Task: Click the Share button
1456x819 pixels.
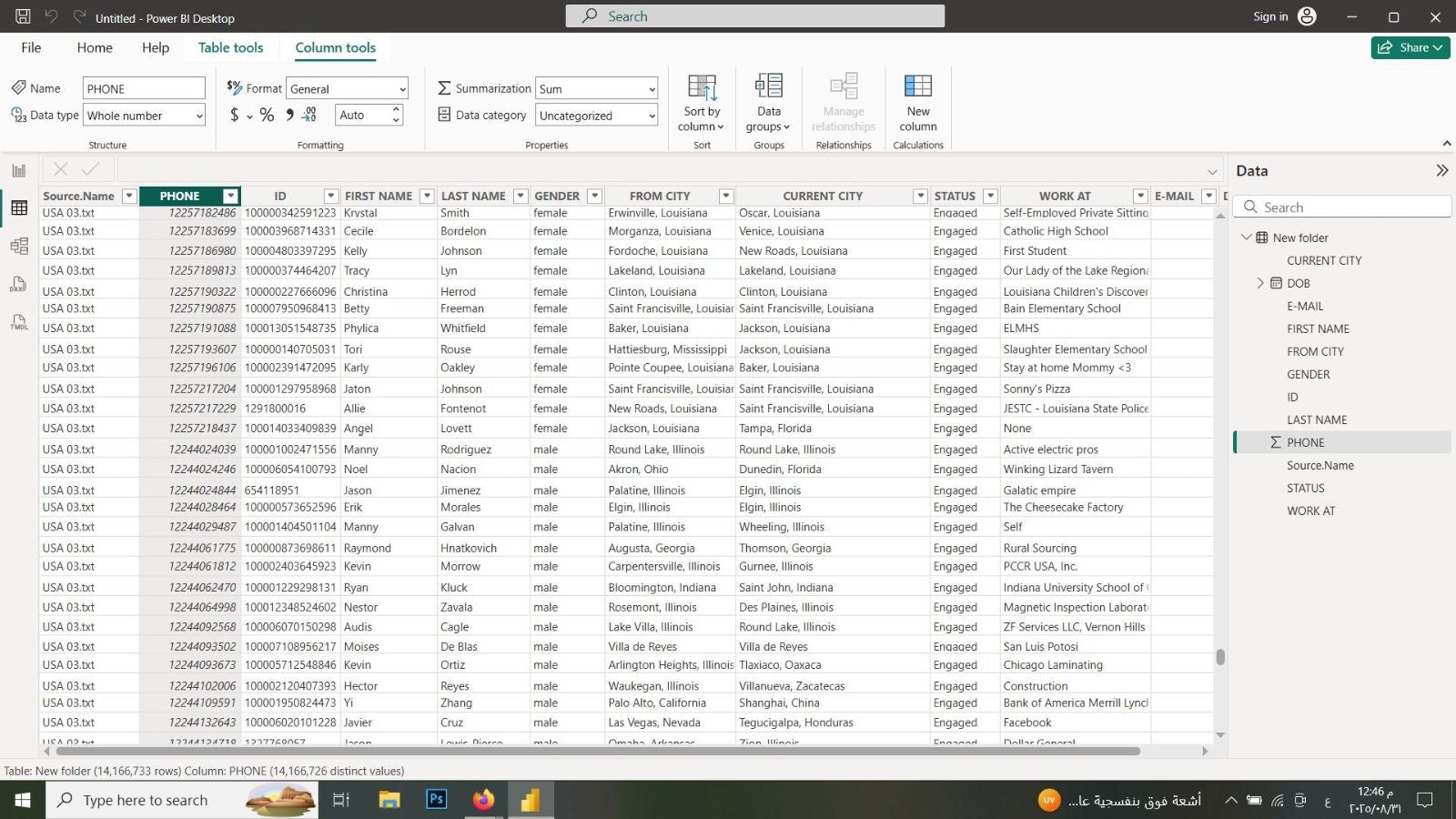Action: [1410, 47]
